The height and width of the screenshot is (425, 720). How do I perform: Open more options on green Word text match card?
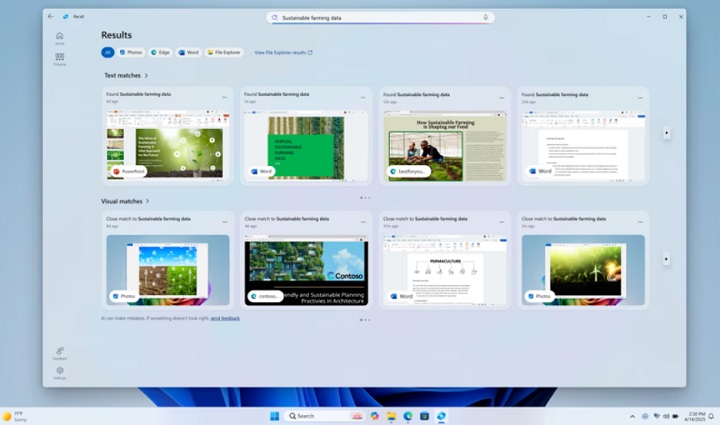363,97
